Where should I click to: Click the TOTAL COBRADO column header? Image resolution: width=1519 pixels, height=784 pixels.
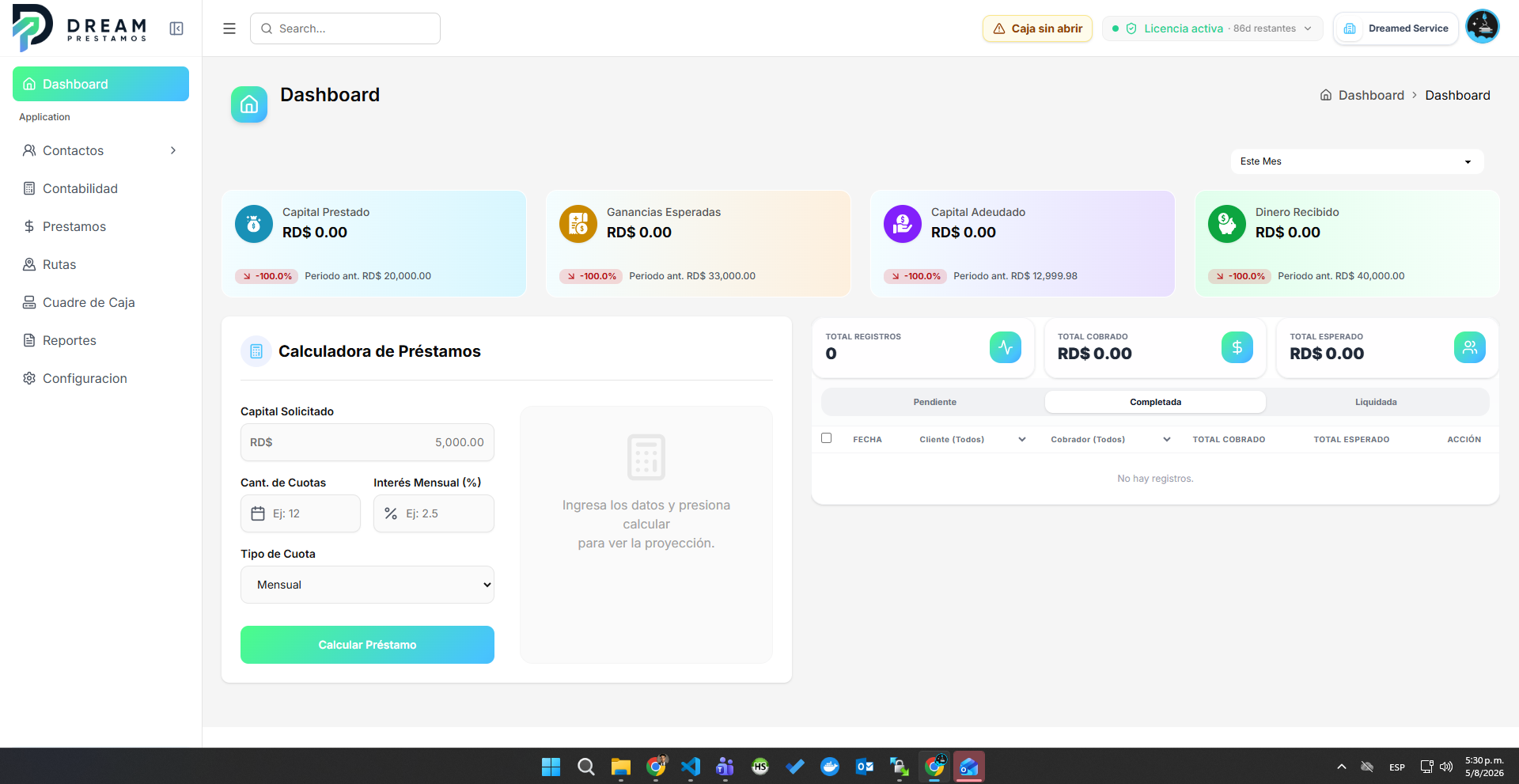(x=1229, y=439)
